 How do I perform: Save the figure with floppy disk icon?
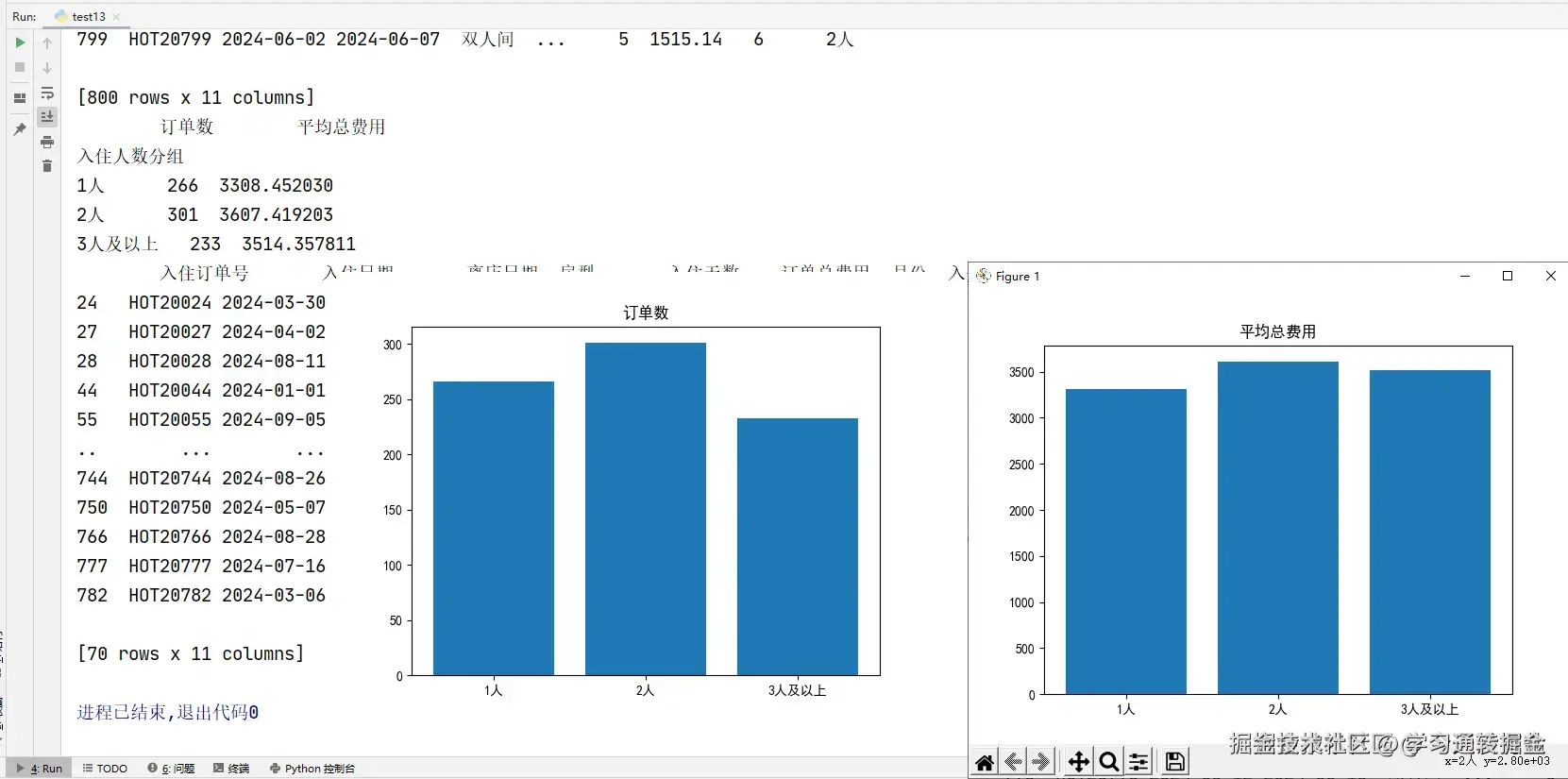(x=1175, y=762)
